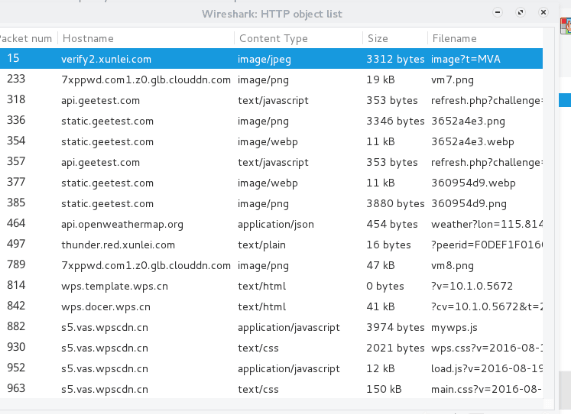Viewport: 571px width, 414px height.
Task: Select the 360954d9.webp object row
Action: (x=271, y=183)
